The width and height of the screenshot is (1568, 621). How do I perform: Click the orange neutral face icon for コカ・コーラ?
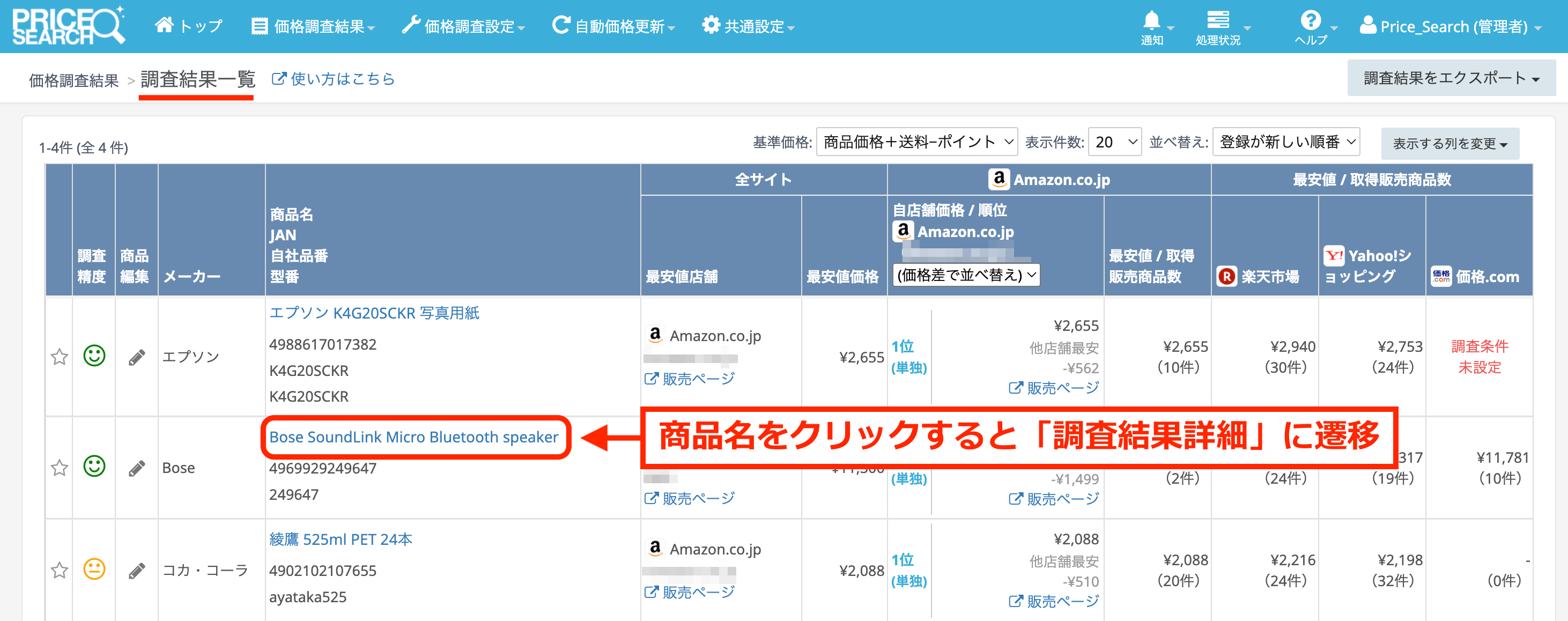94,570
